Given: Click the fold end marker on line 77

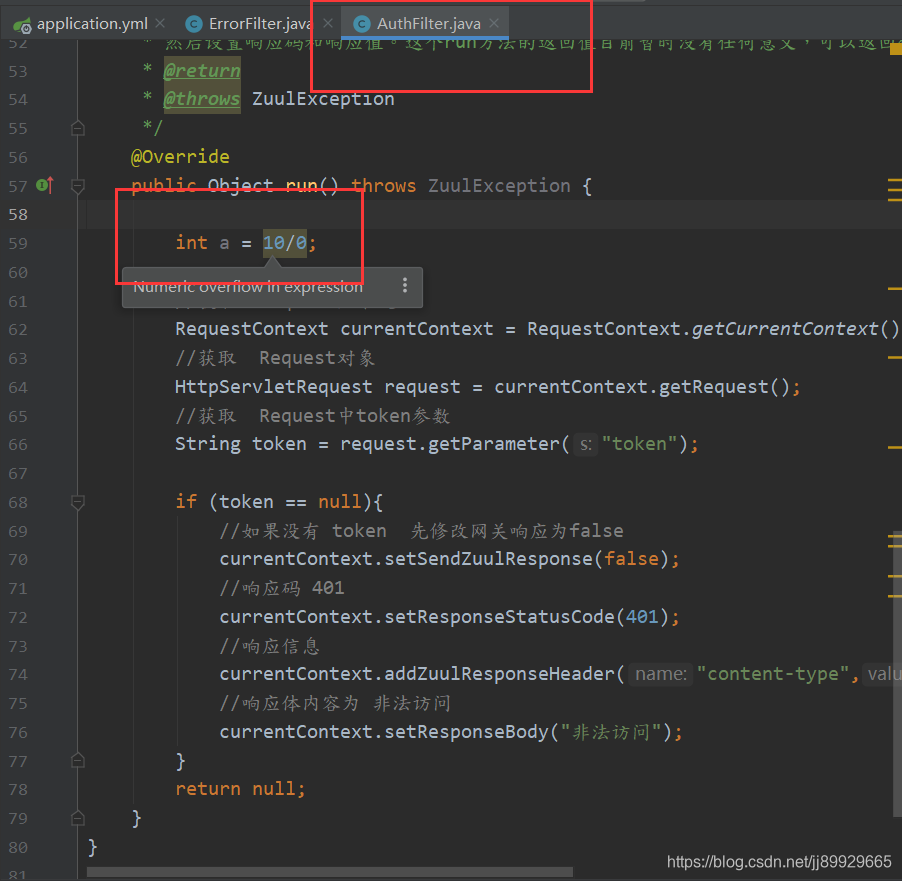Looking at the screenshot, I should [x=78, y=761].
